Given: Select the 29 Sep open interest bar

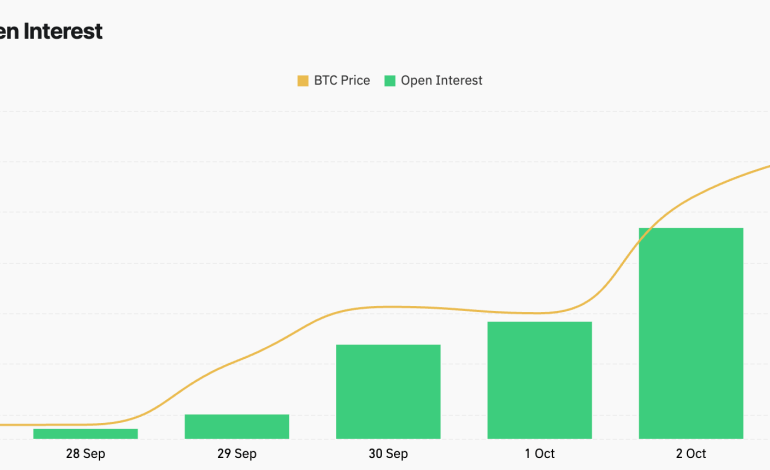Looking at the screenshot, I should pyautogui.click(x=237, y=426).
